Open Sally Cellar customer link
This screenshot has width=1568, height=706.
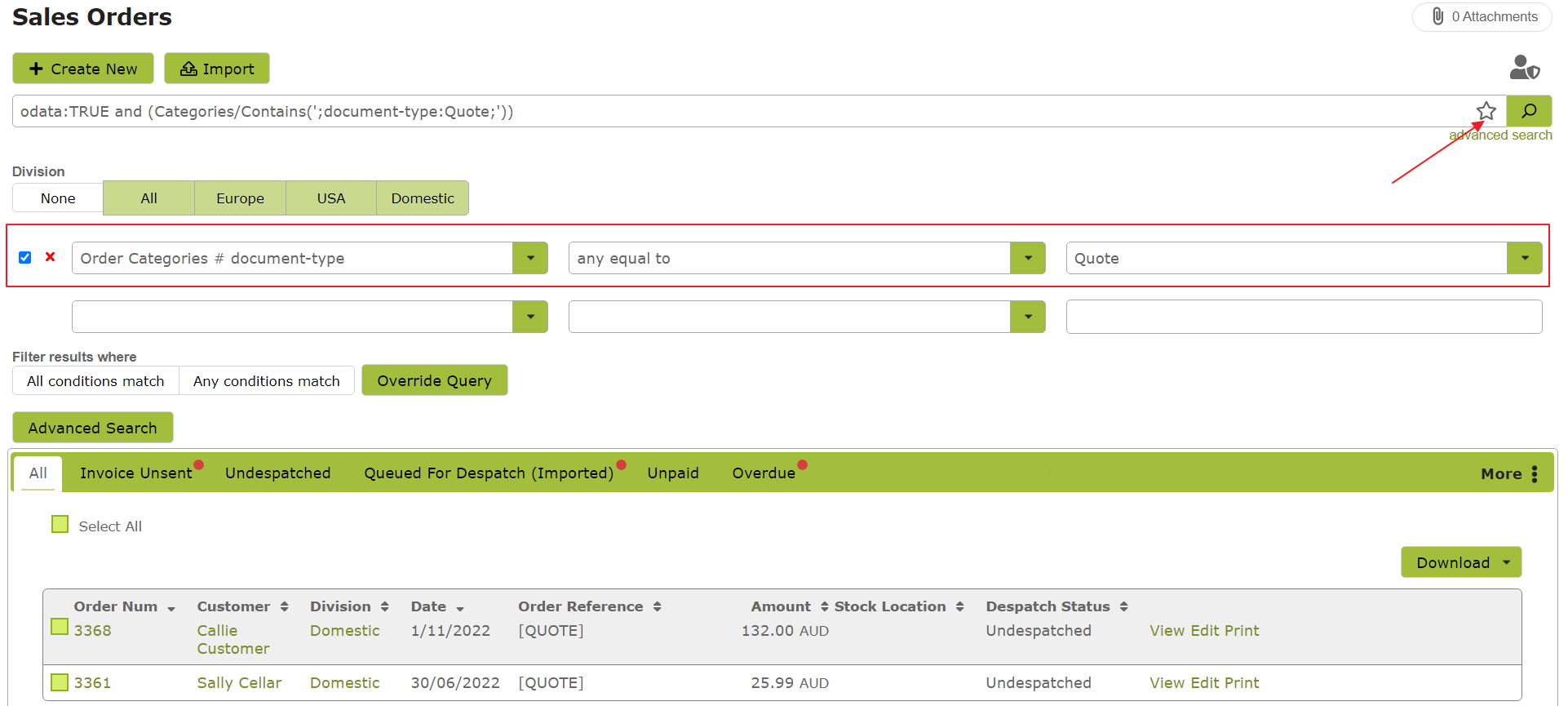(x=239, y=683)
